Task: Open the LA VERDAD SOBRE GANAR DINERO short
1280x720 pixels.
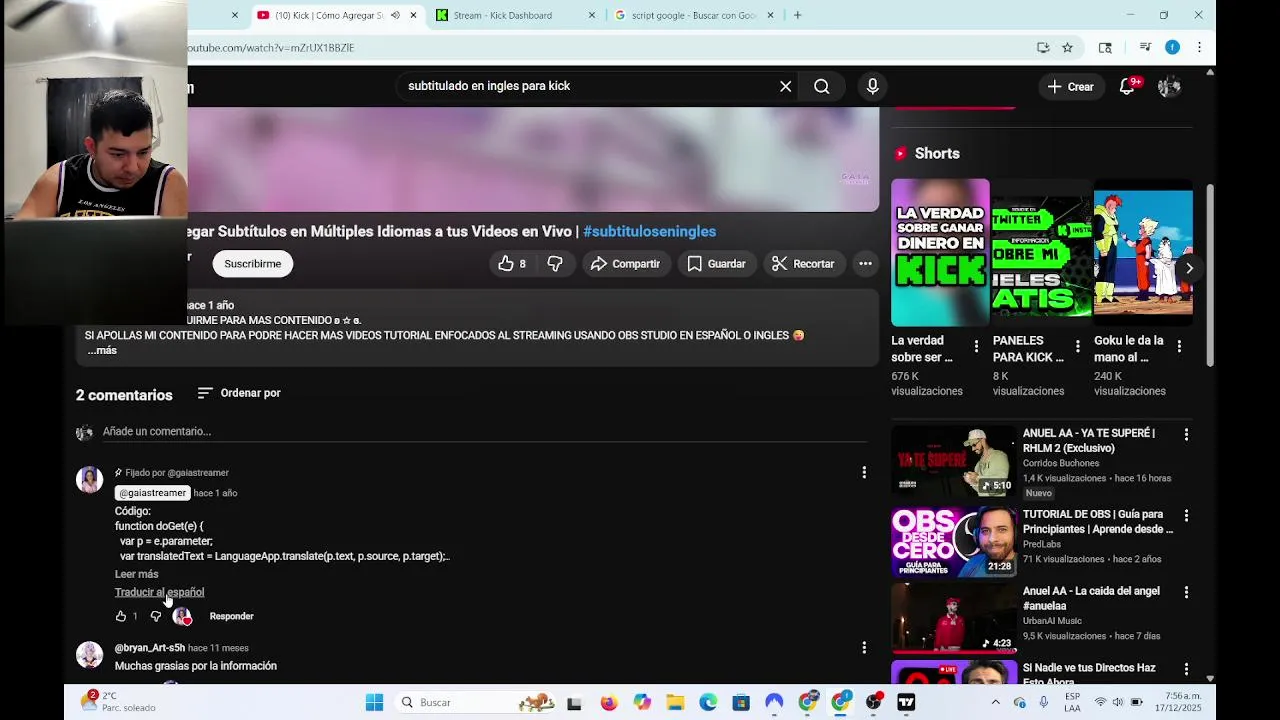Action: click(x=940, y=252)
